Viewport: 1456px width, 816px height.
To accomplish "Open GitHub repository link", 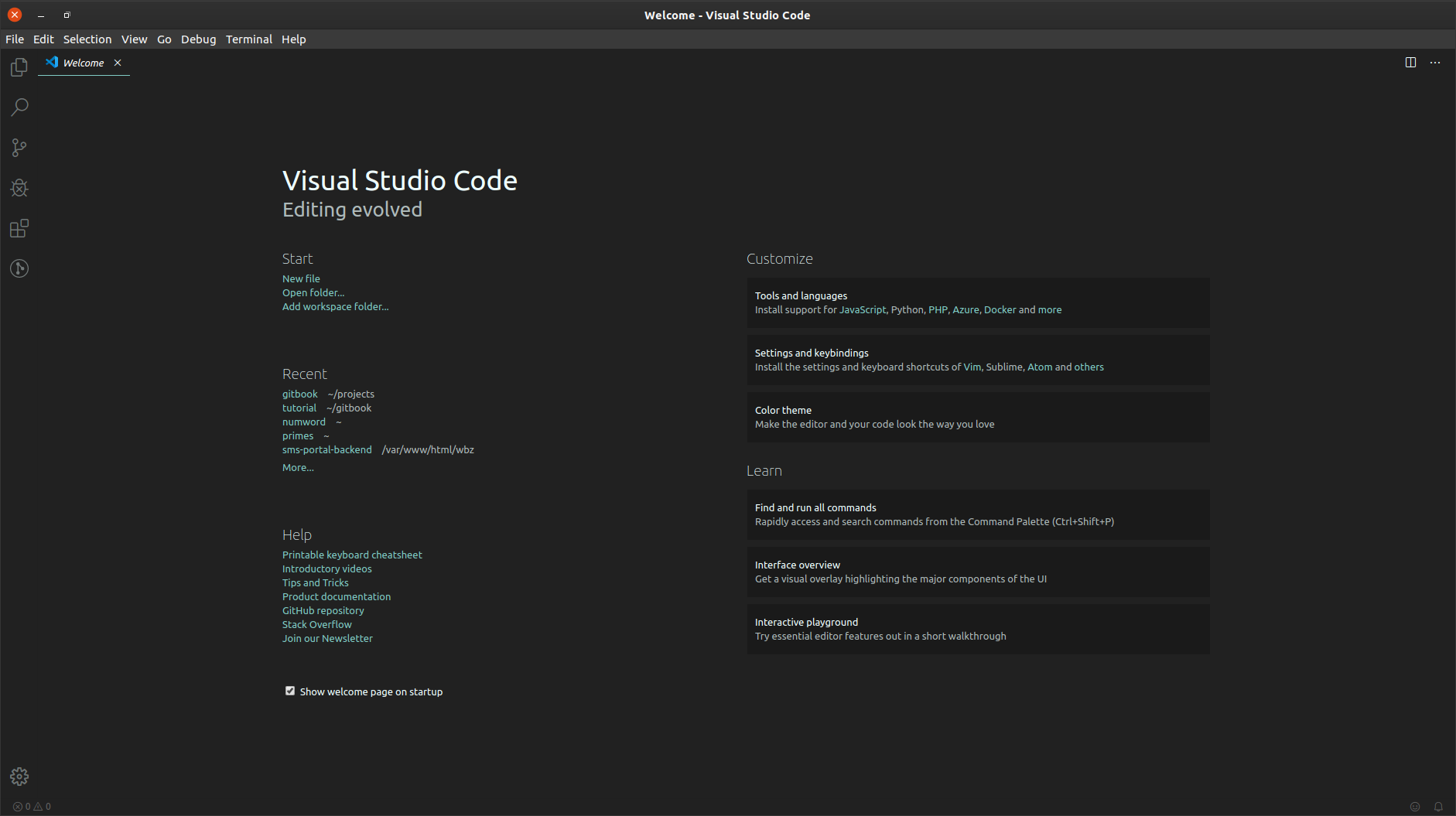I will pyautogui.click(x=323, y=610).
